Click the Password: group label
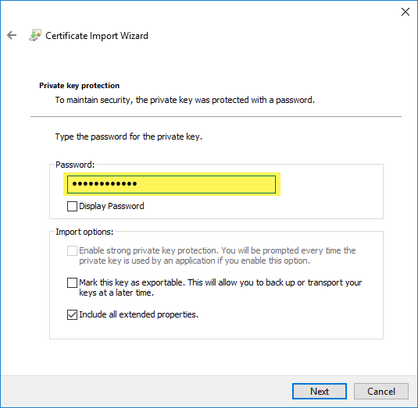Screen dimensions: 418x408 point(75,165)
